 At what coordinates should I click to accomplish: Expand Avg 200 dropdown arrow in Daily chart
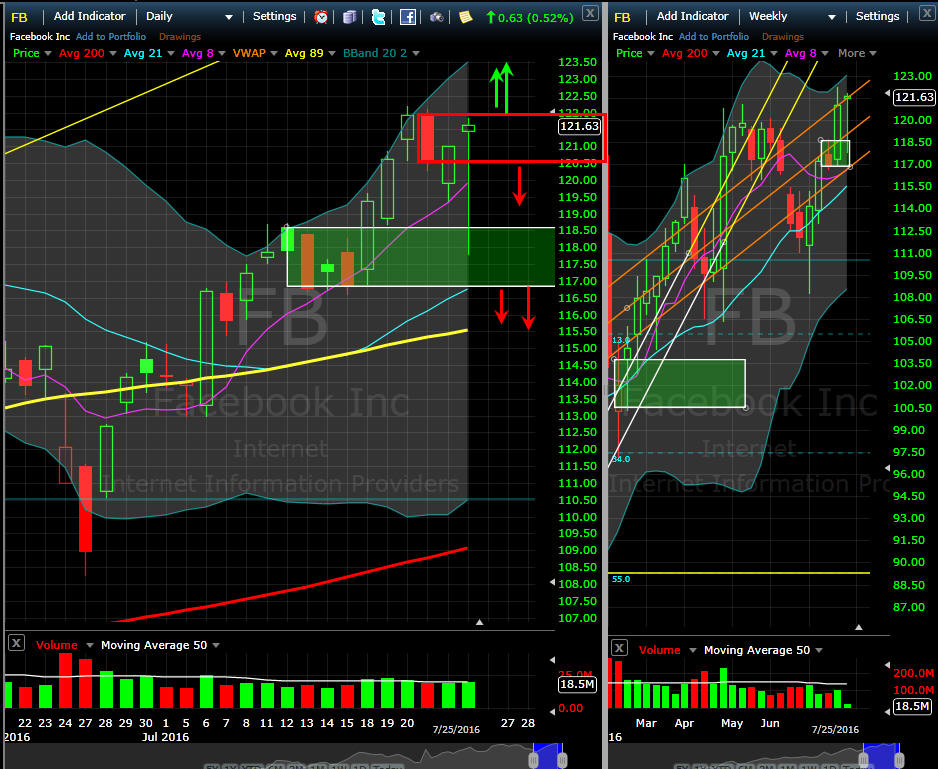111,53
